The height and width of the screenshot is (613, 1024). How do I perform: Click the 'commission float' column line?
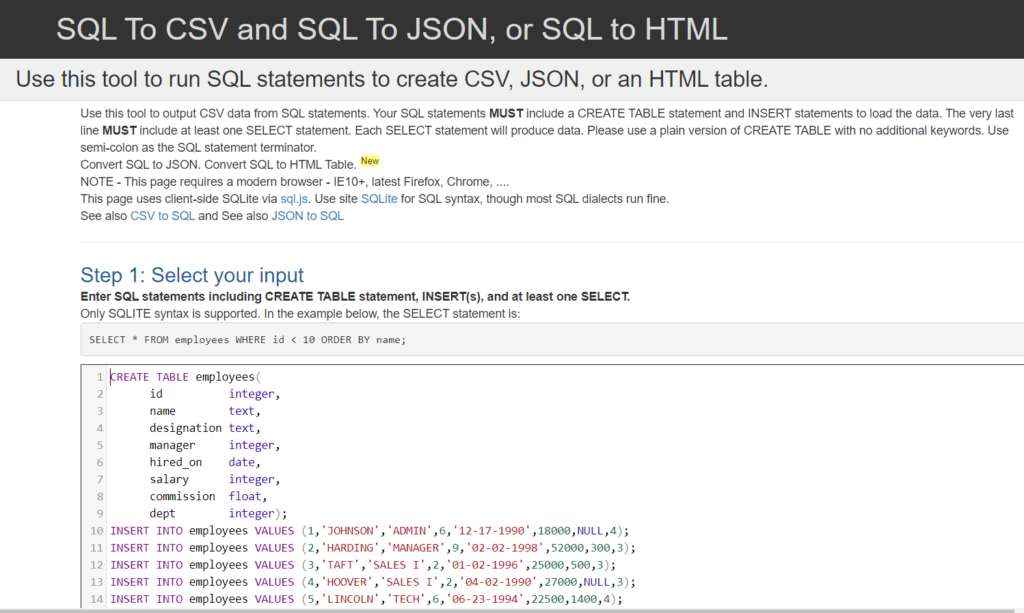click(x=208, y=496)
